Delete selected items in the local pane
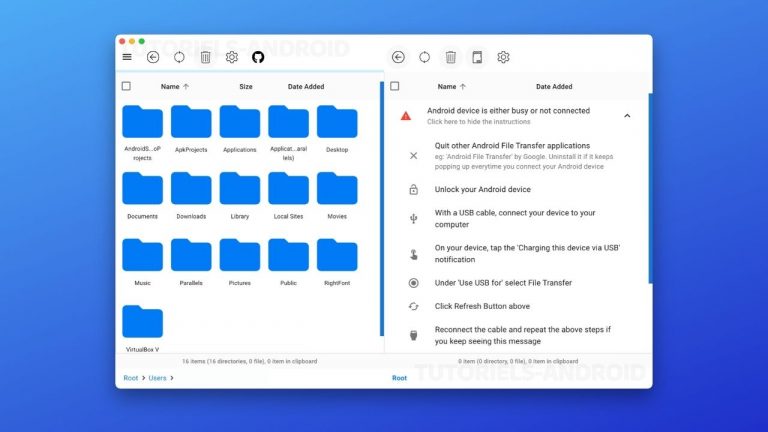Screen dimensions: 768x432 click(x=206, y=57)
